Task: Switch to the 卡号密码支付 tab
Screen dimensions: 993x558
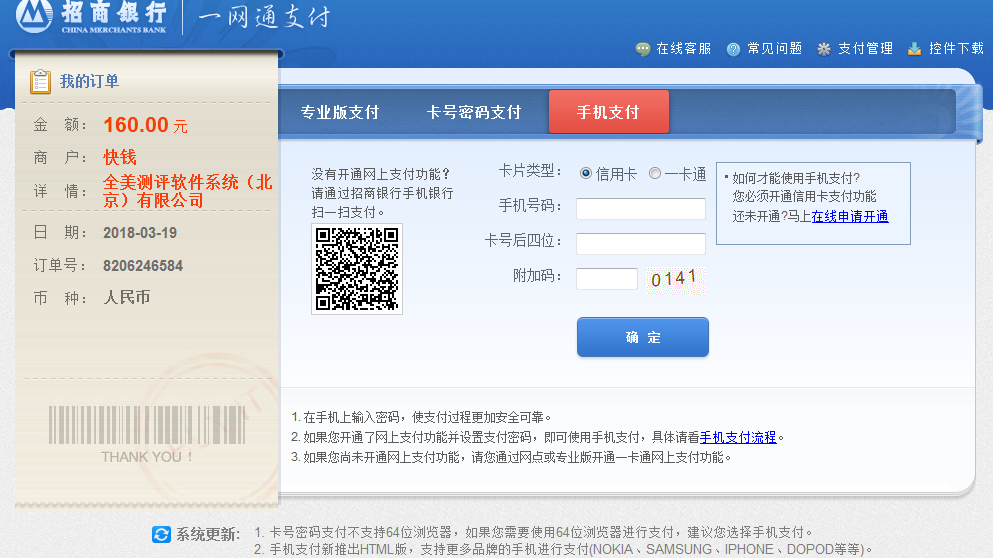Action: [x=474, y=112]
